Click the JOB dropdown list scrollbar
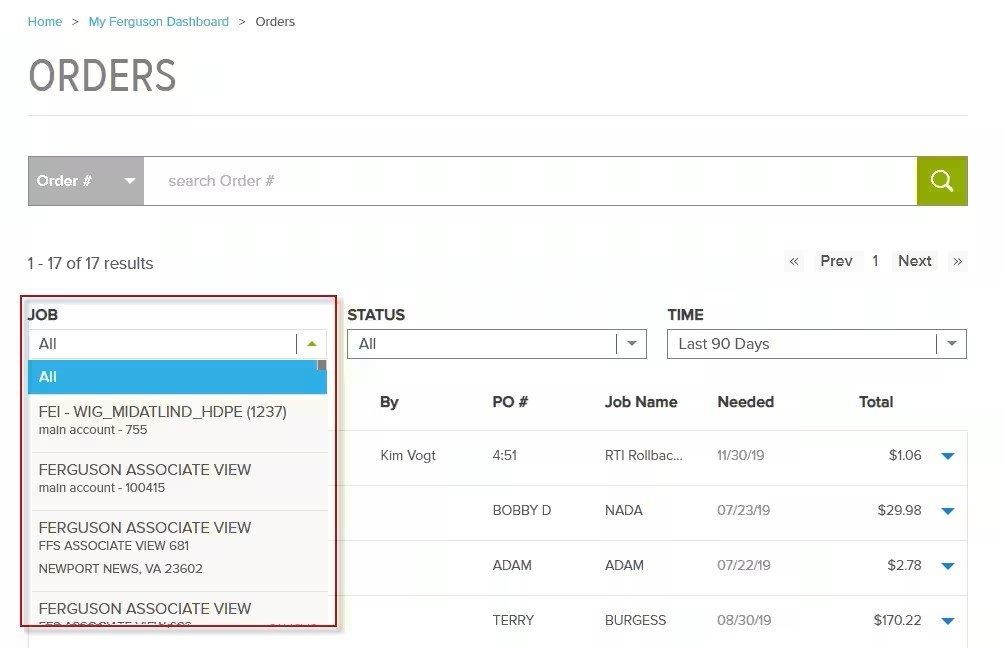Viewport: 1004px width, 648px height. (x=322, y=366)
